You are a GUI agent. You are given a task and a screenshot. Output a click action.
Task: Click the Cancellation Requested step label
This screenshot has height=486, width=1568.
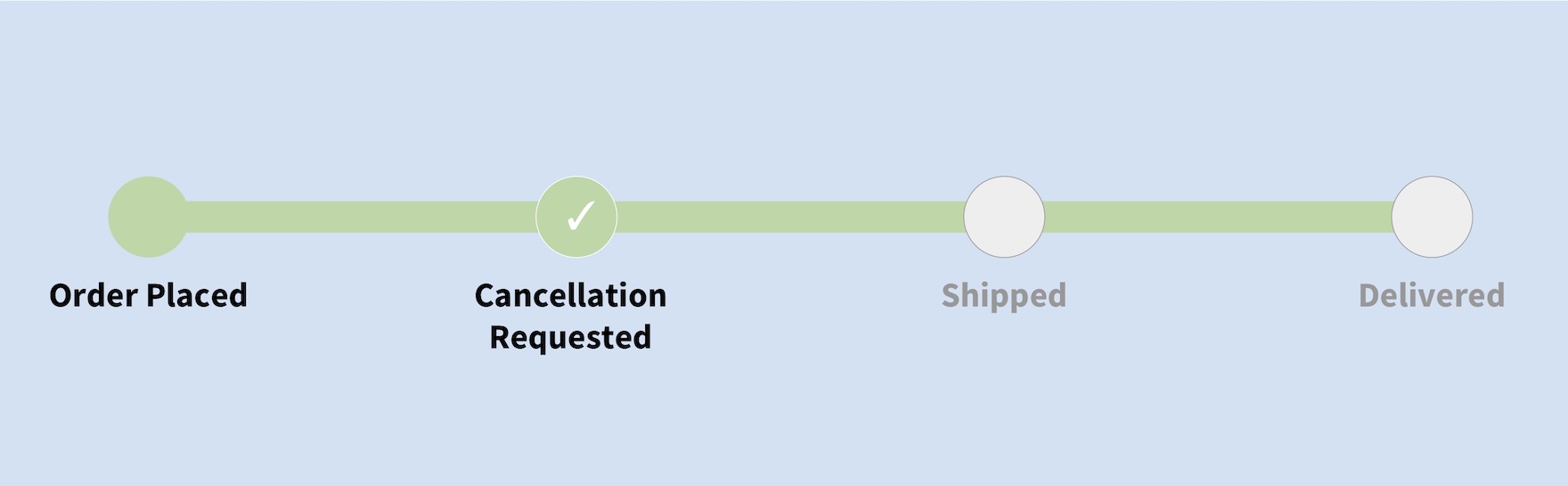click(570, 316)
